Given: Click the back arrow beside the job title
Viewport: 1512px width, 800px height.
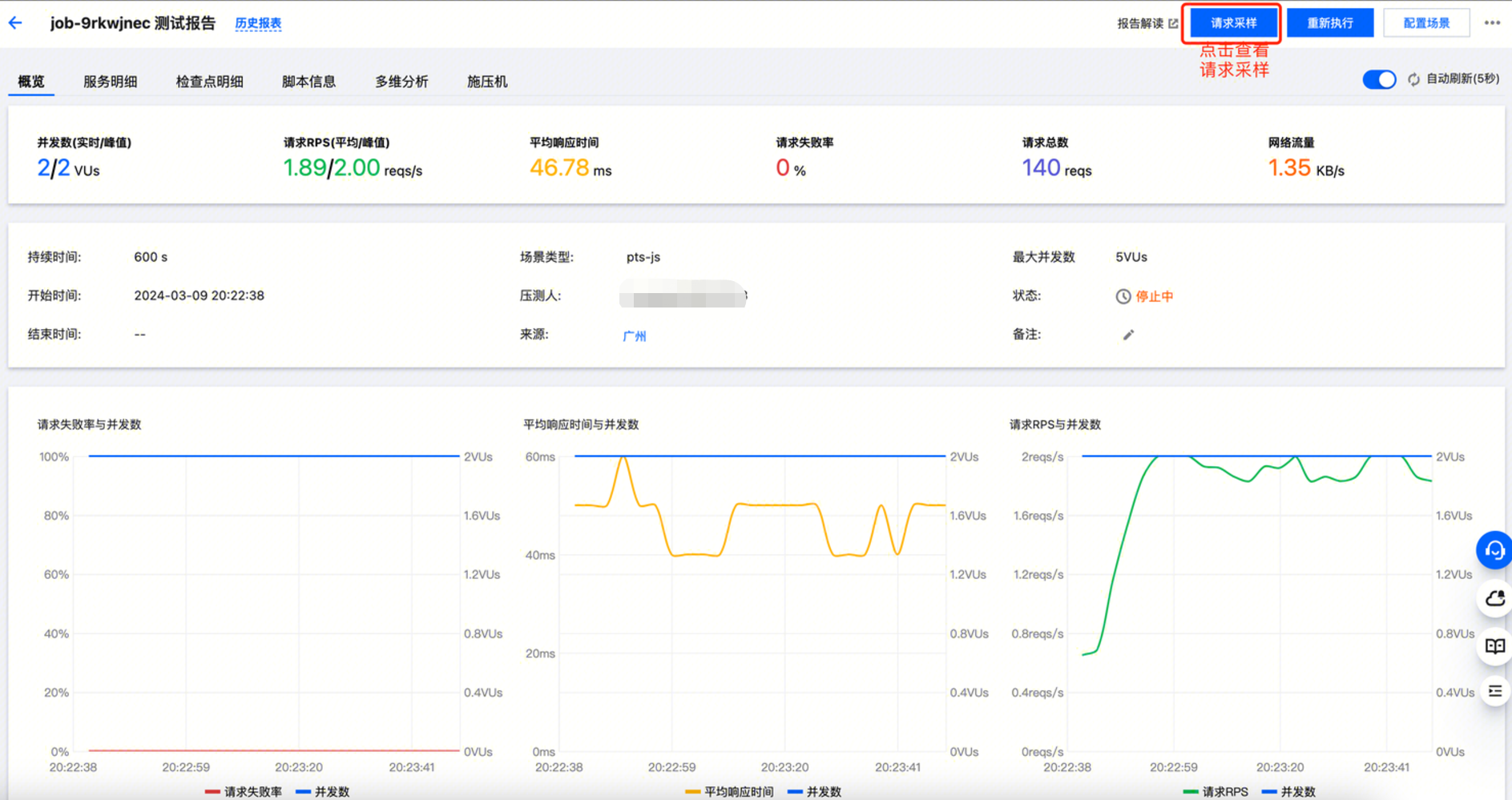Looking at the screenshot, I should point(16,23).
